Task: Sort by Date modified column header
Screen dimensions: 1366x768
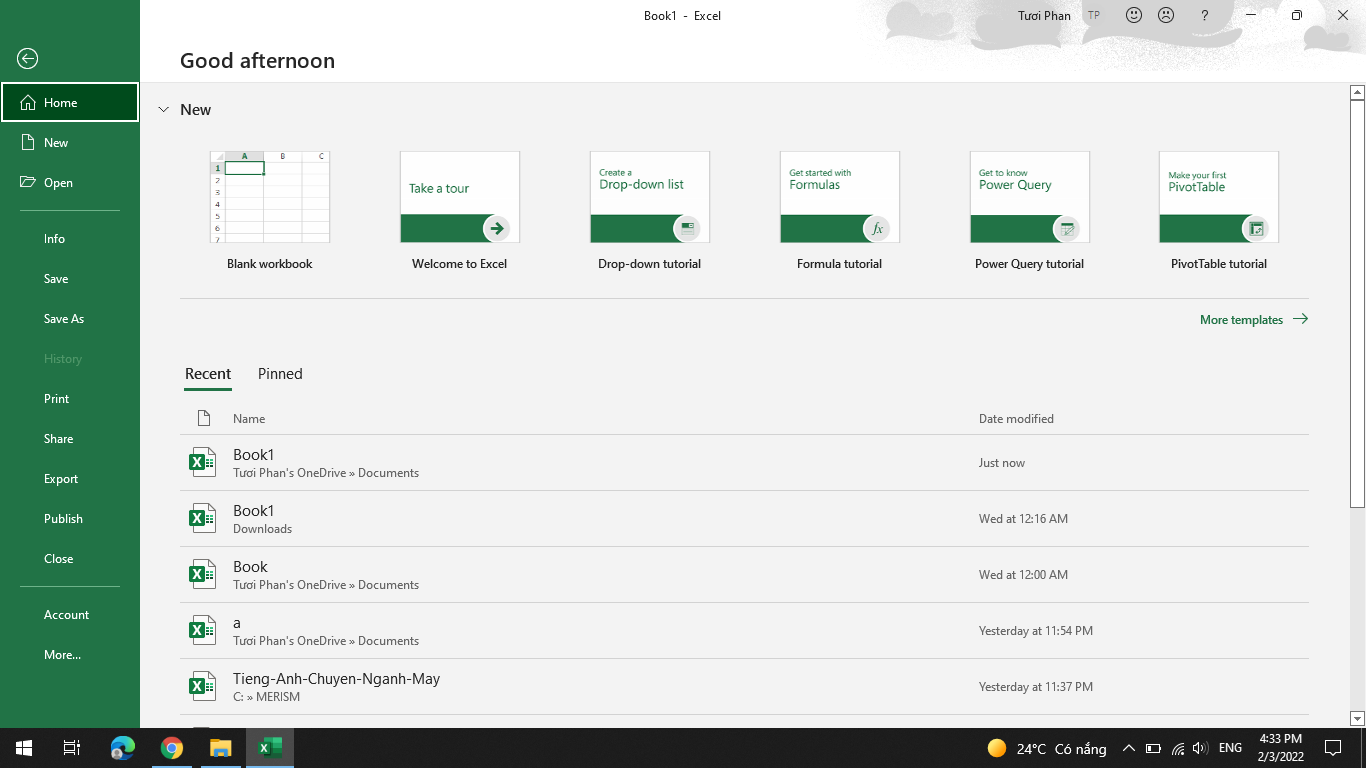Action: pyautogui.click(x=1016, y=418)
